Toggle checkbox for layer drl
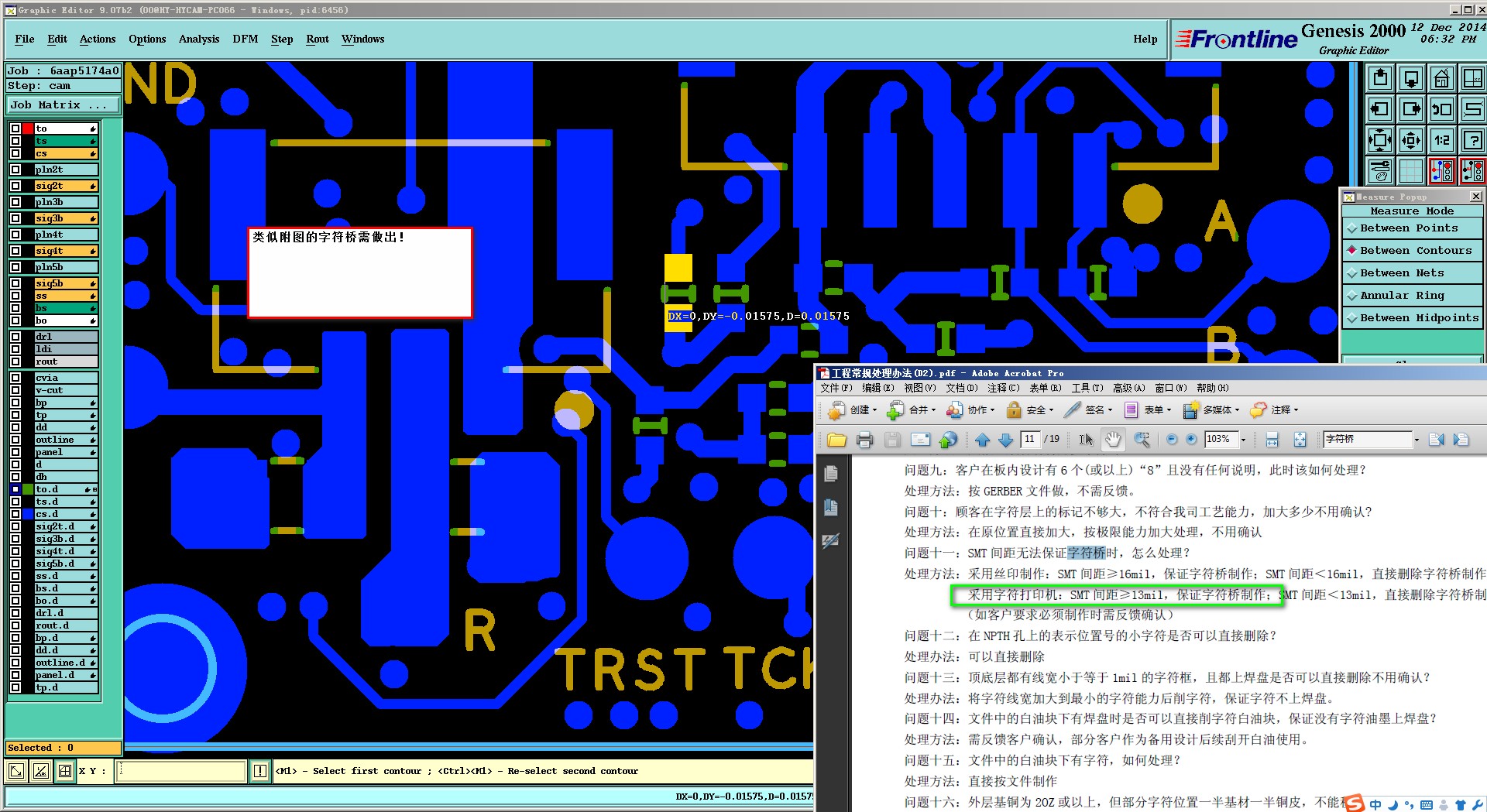 (x=15, y=337)
